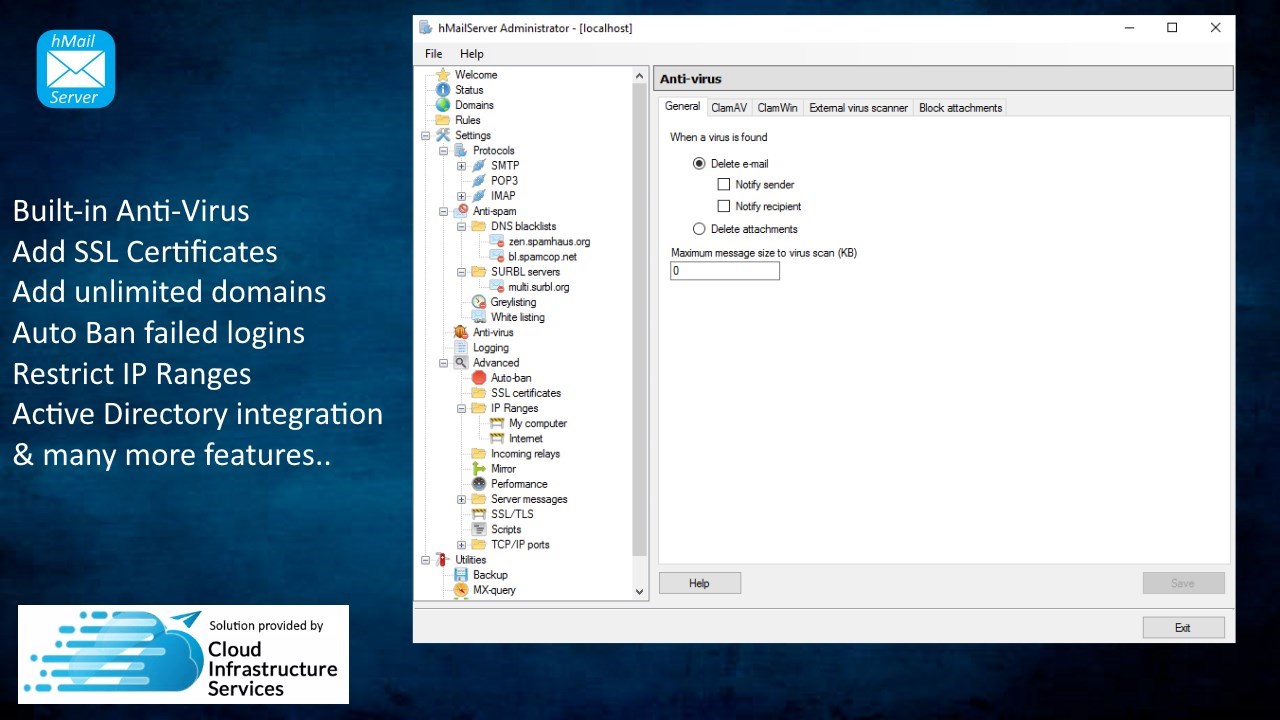Click the MX-query icon
The image size is (1280, 720).
[461, 590]
